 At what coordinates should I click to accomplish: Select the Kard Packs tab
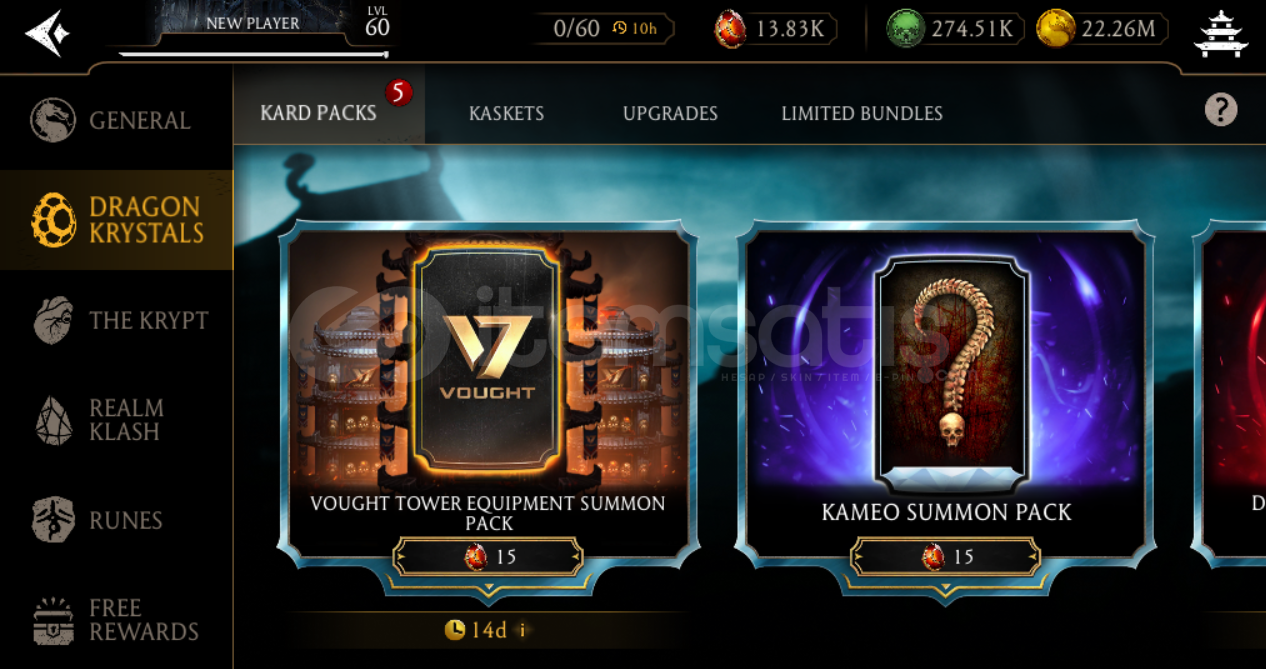click(318, 112)
